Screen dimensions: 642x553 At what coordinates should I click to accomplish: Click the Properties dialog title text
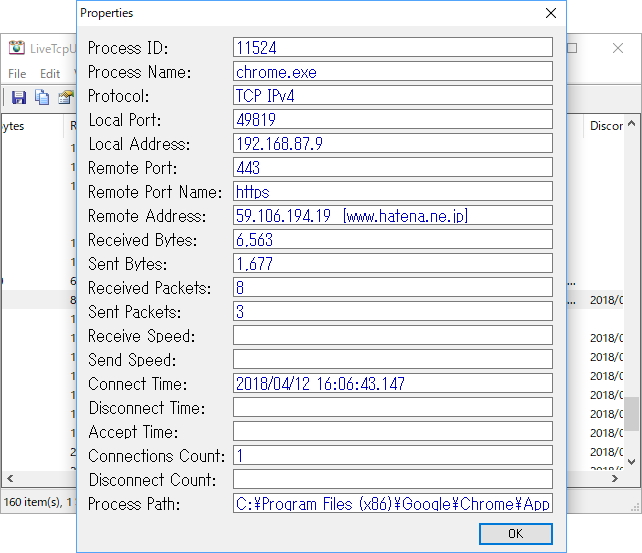pyautogui.click(x=106, y=13)
